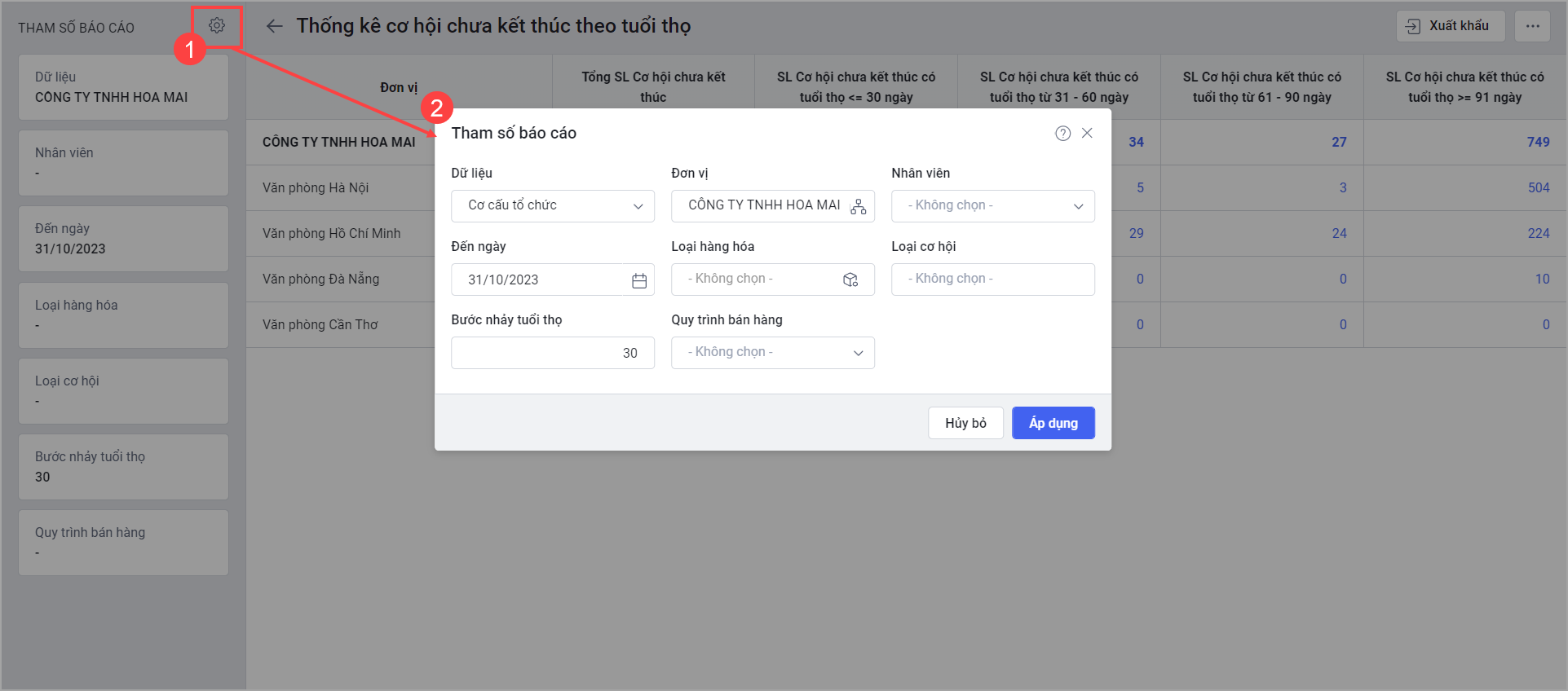Viewport: 1568px width, 691px height.
Task: Open the organization picker beside CÔNG TY TNHH HOA MAI
Action: (859, 206)
